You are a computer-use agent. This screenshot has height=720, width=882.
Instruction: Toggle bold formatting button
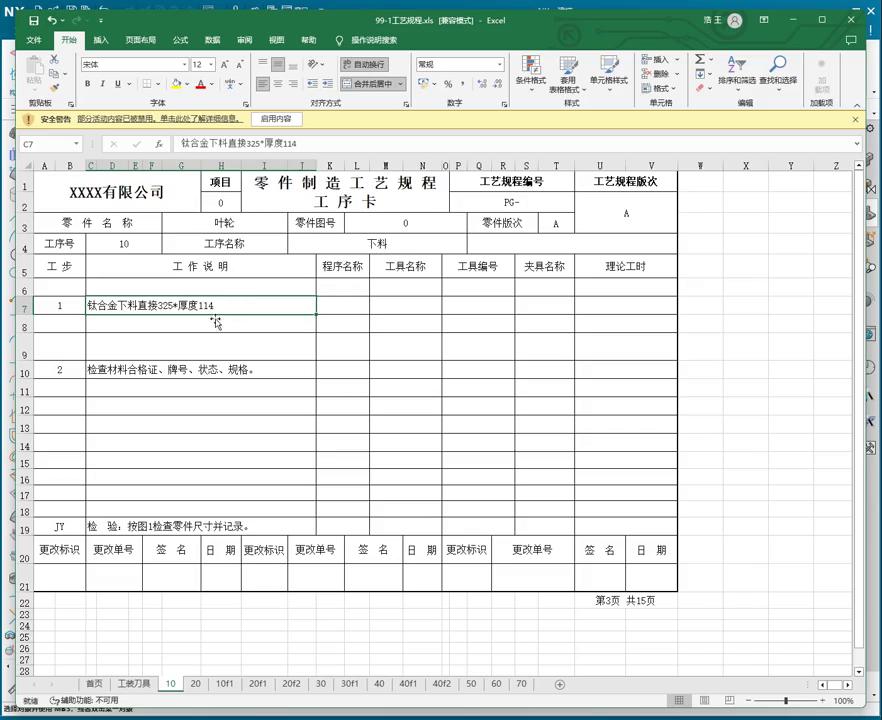[87, 84]
